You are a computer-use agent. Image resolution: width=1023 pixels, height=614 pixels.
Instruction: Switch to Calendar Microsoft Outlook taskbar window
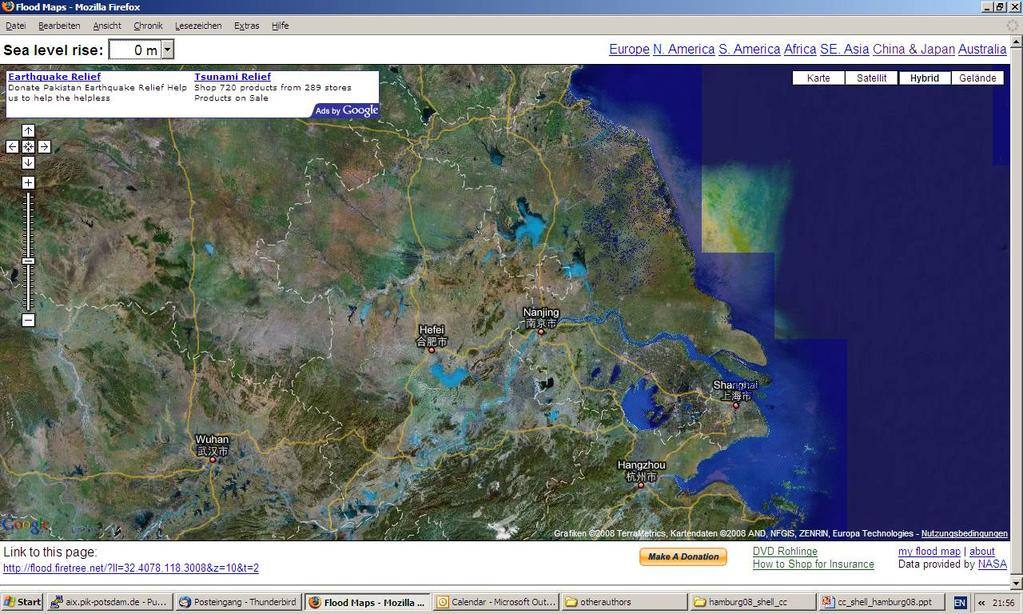496,602
